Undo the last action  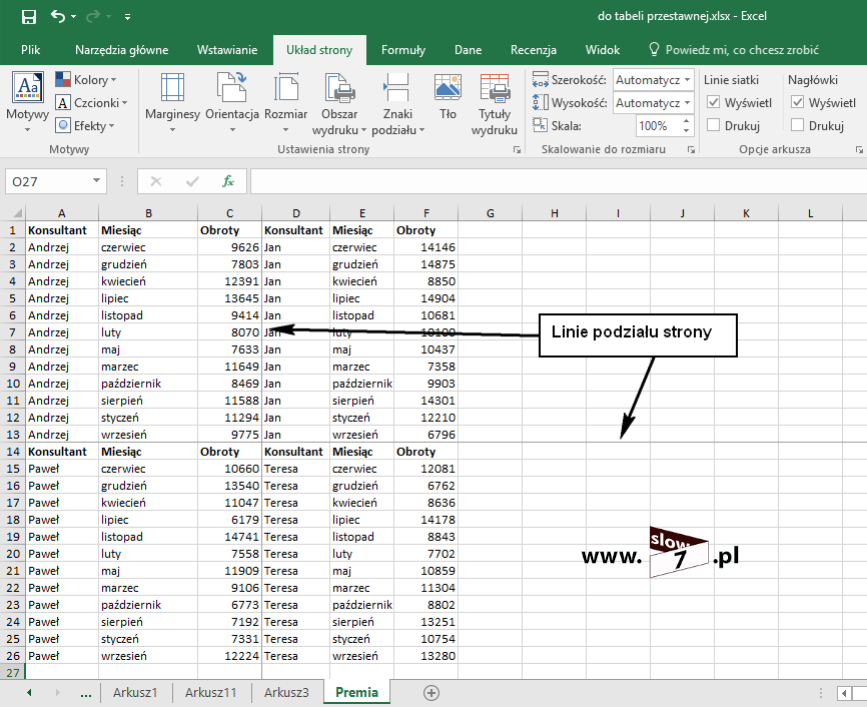pyautogui.click(x=58, y=16)
